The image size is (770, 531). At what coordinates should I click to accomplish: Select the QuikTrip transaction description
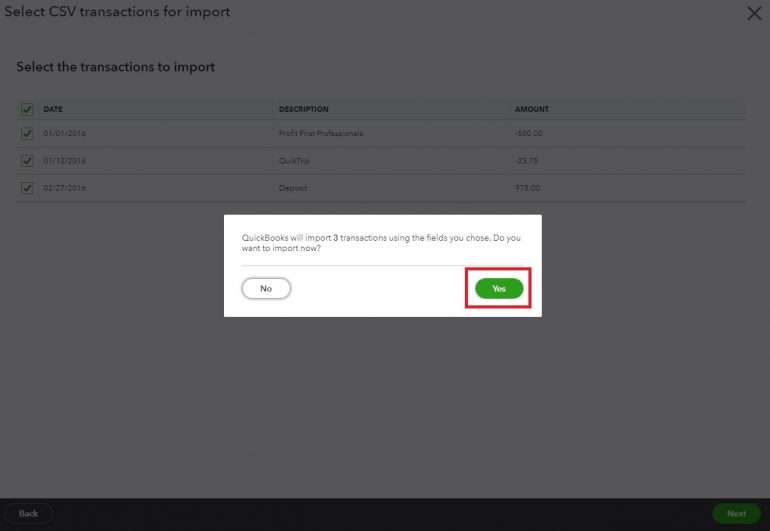pyautogui.click(x=295, y=160)
